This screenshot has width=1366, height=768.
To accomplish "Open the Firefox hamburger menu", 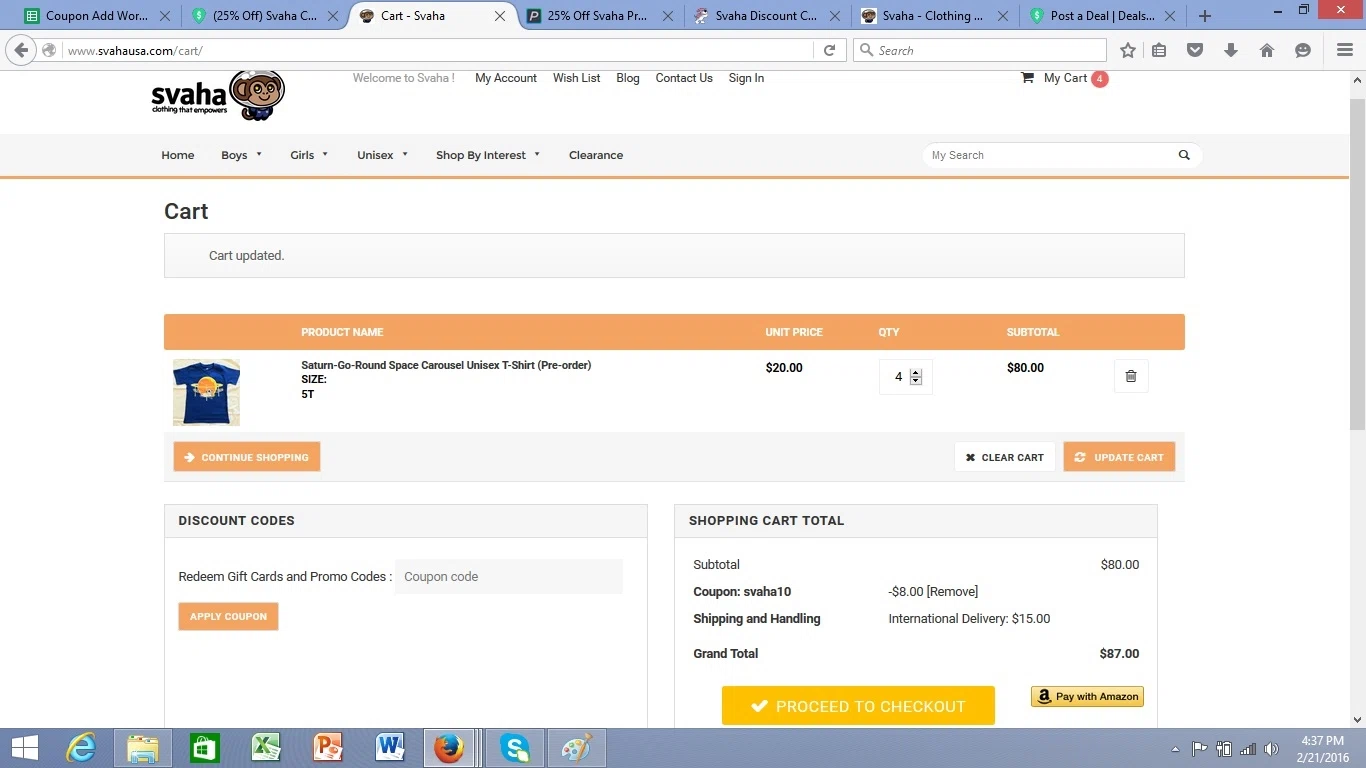I will pos(1345,50).
